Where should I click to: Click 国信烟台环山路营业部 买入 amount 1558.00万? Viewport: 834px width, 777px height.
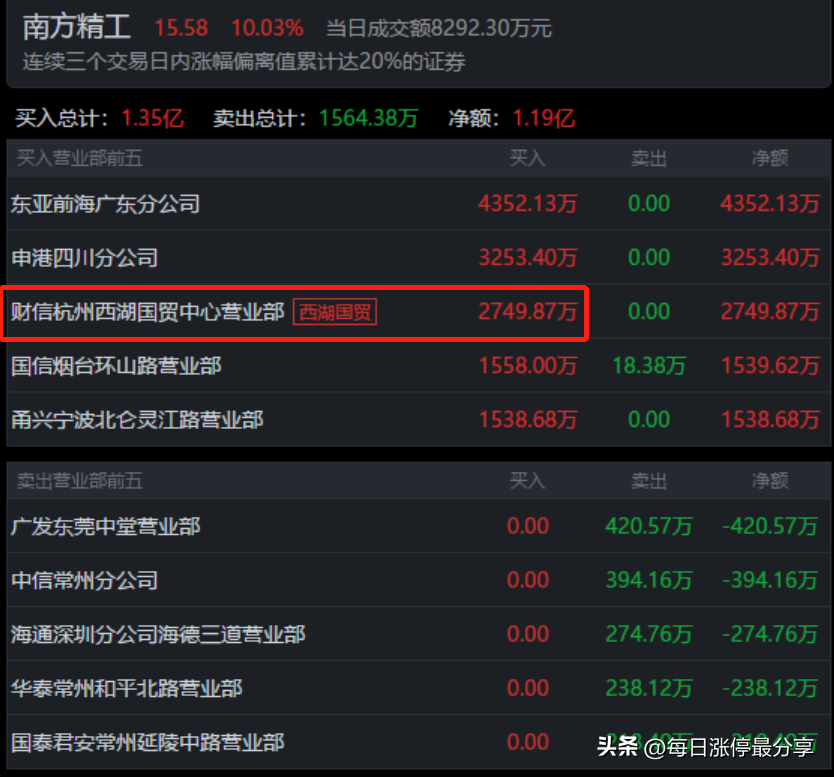(528, 366)
